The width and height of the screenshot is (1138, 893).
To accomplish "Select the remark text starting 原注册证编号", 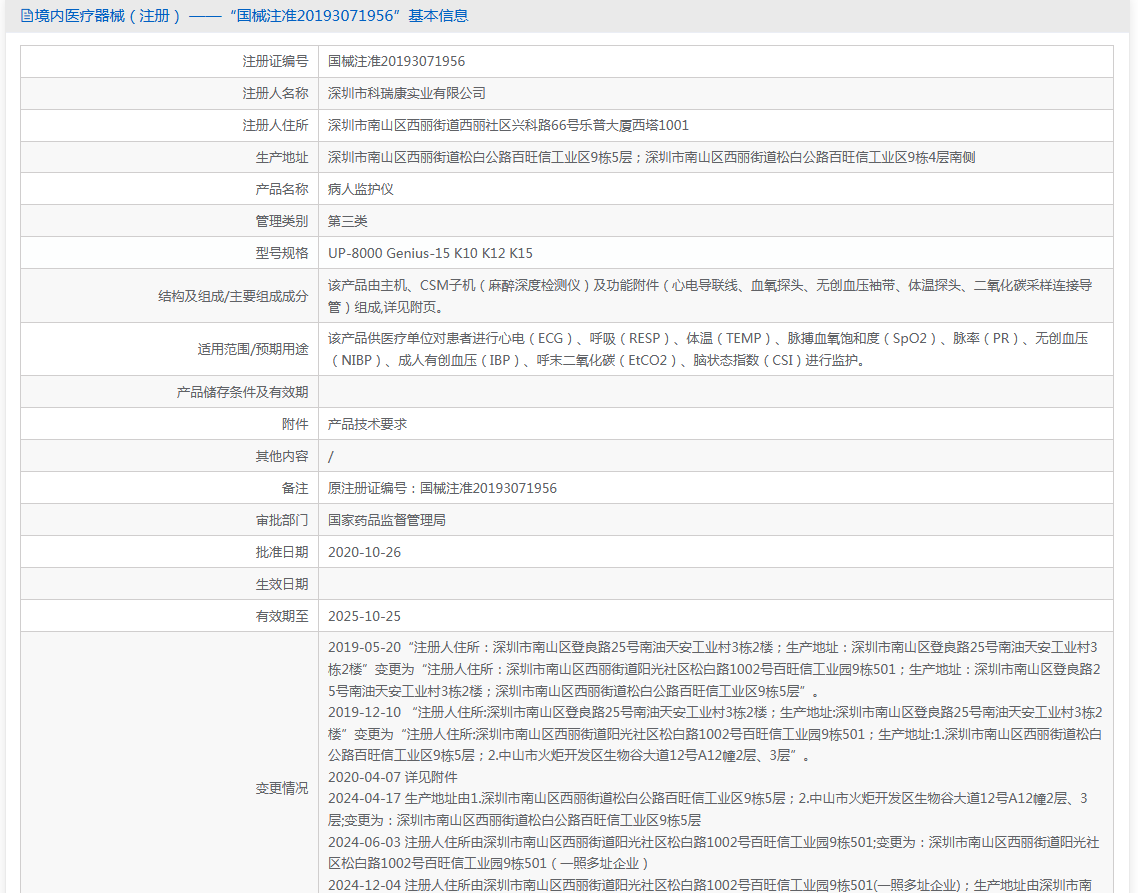I will point(442,489).
